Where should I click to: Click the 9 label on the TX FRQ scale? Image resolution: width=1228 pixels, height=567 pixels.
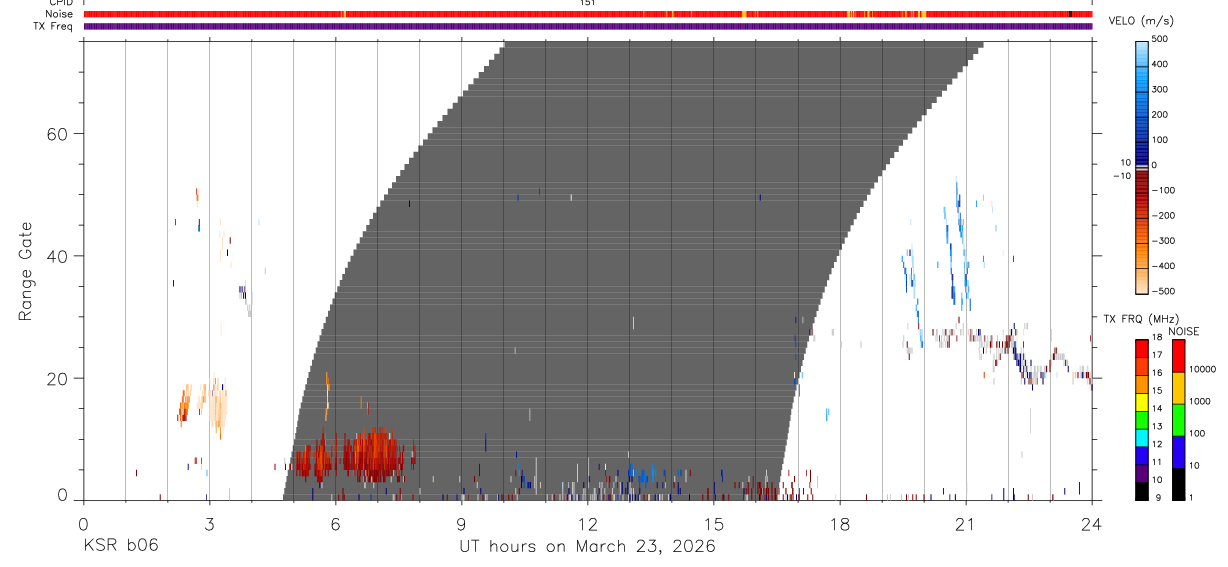coord(1157,498)
